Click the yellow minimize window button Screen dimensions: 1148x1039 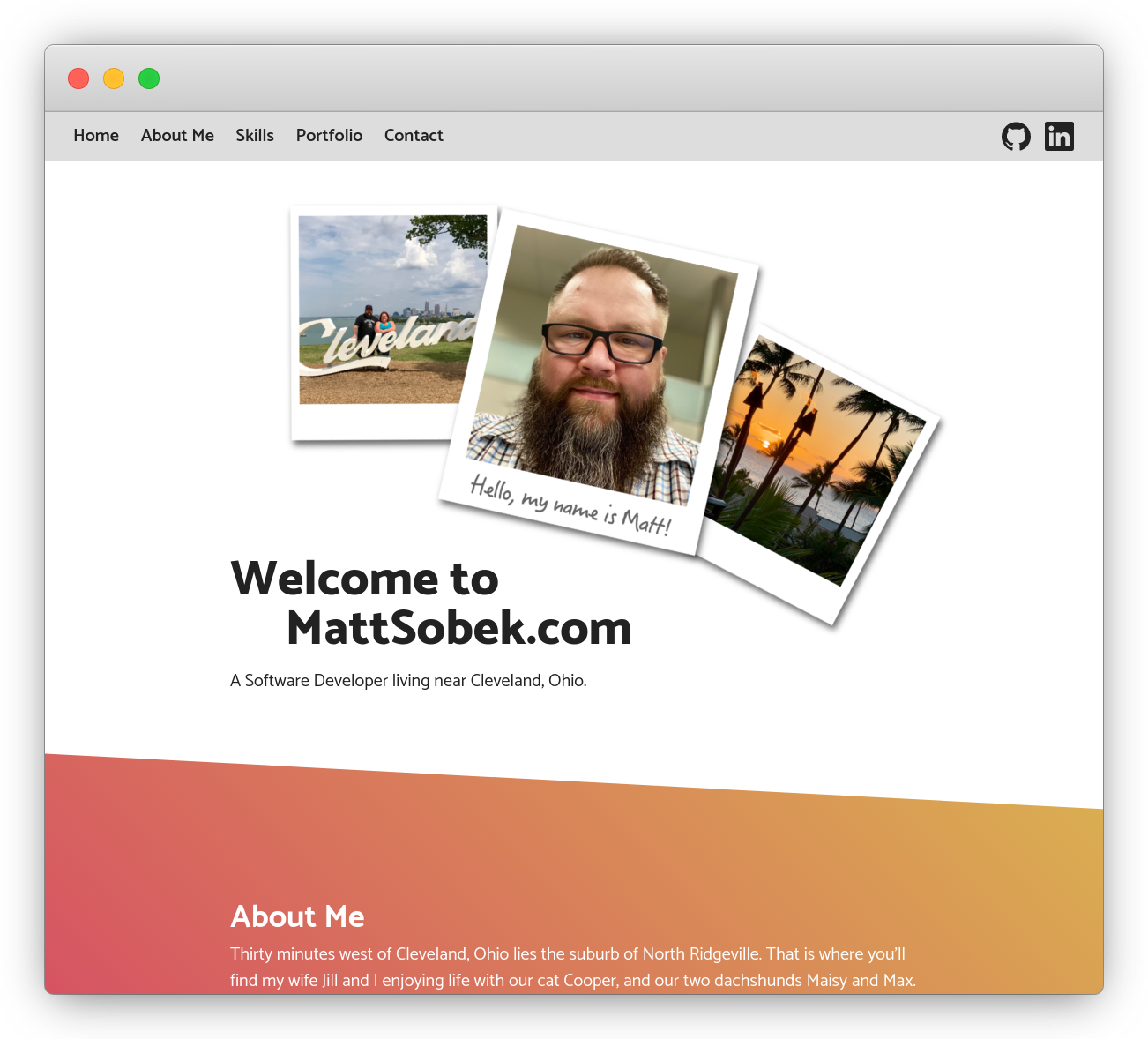pos(113,78)
